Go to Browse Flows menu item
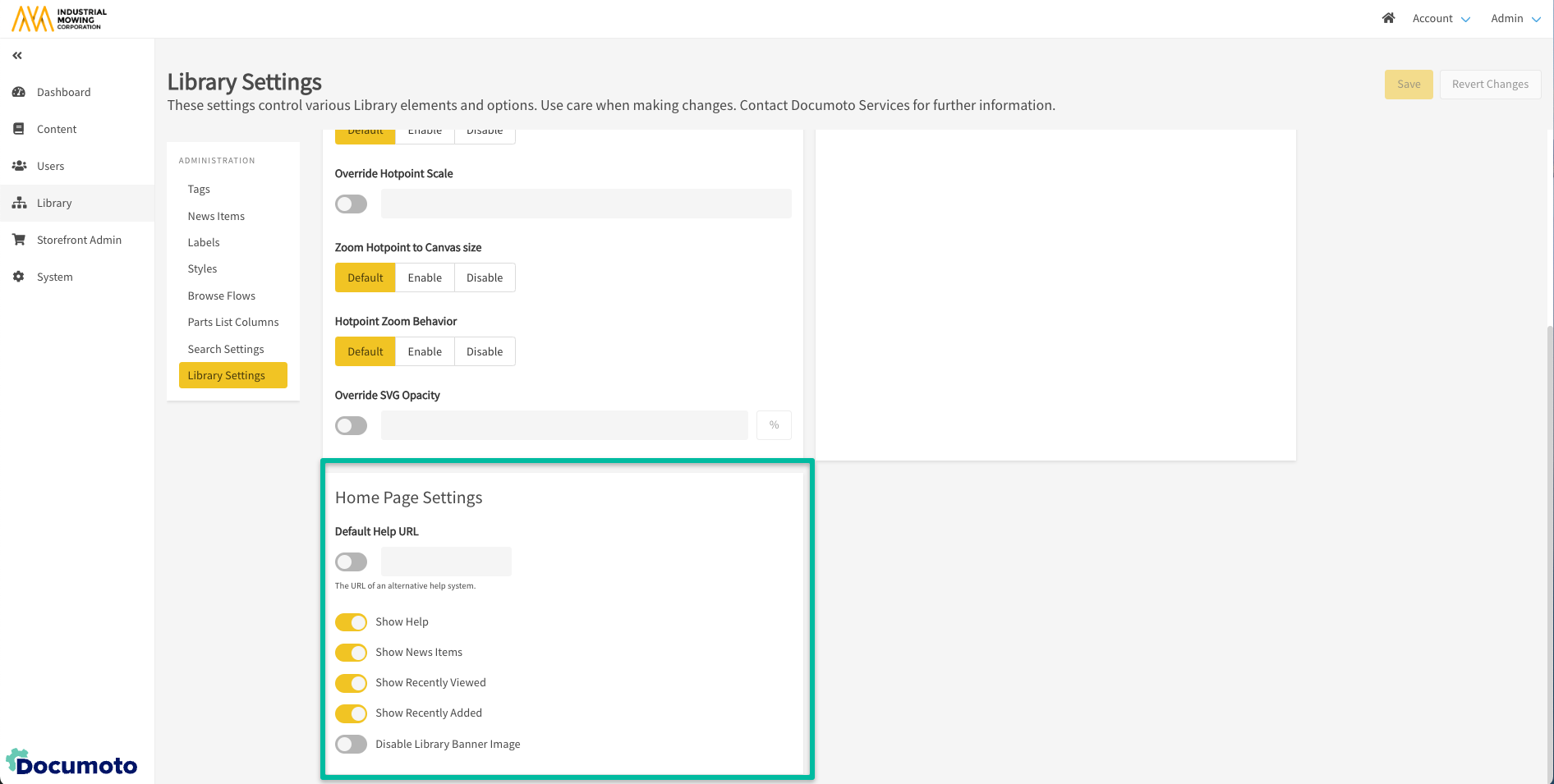The height and width of the screenshot is (784, 1554). click(222, 296)
